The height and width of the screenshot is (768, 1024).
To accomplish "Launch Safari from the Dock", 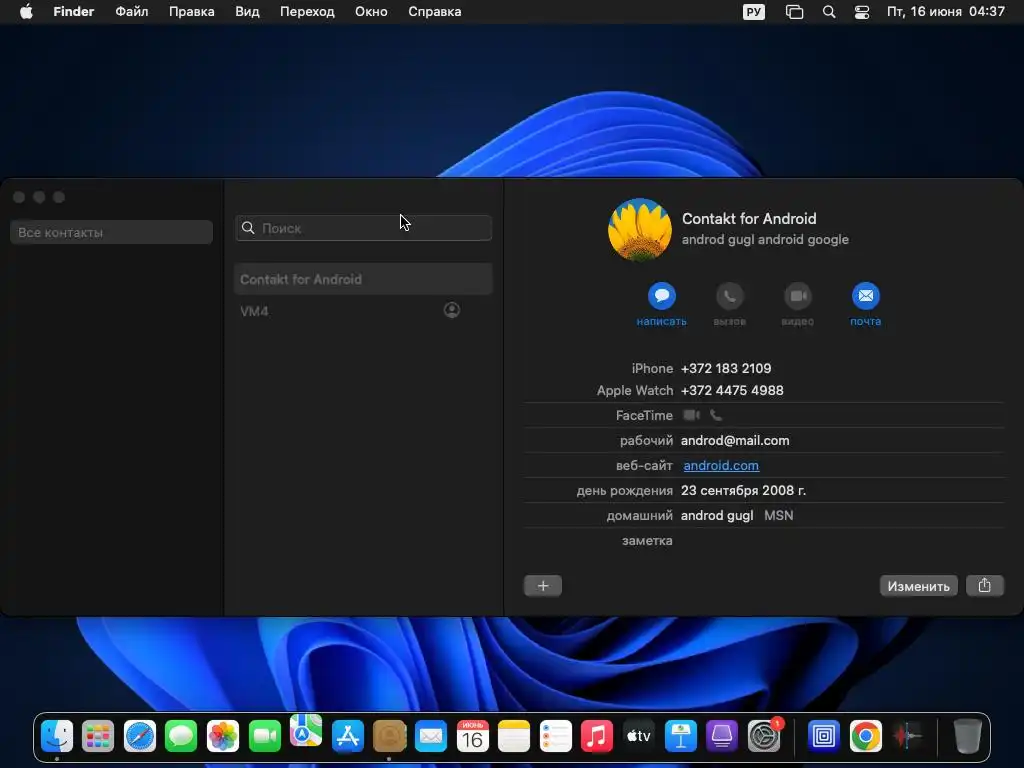I will (140, 736).
